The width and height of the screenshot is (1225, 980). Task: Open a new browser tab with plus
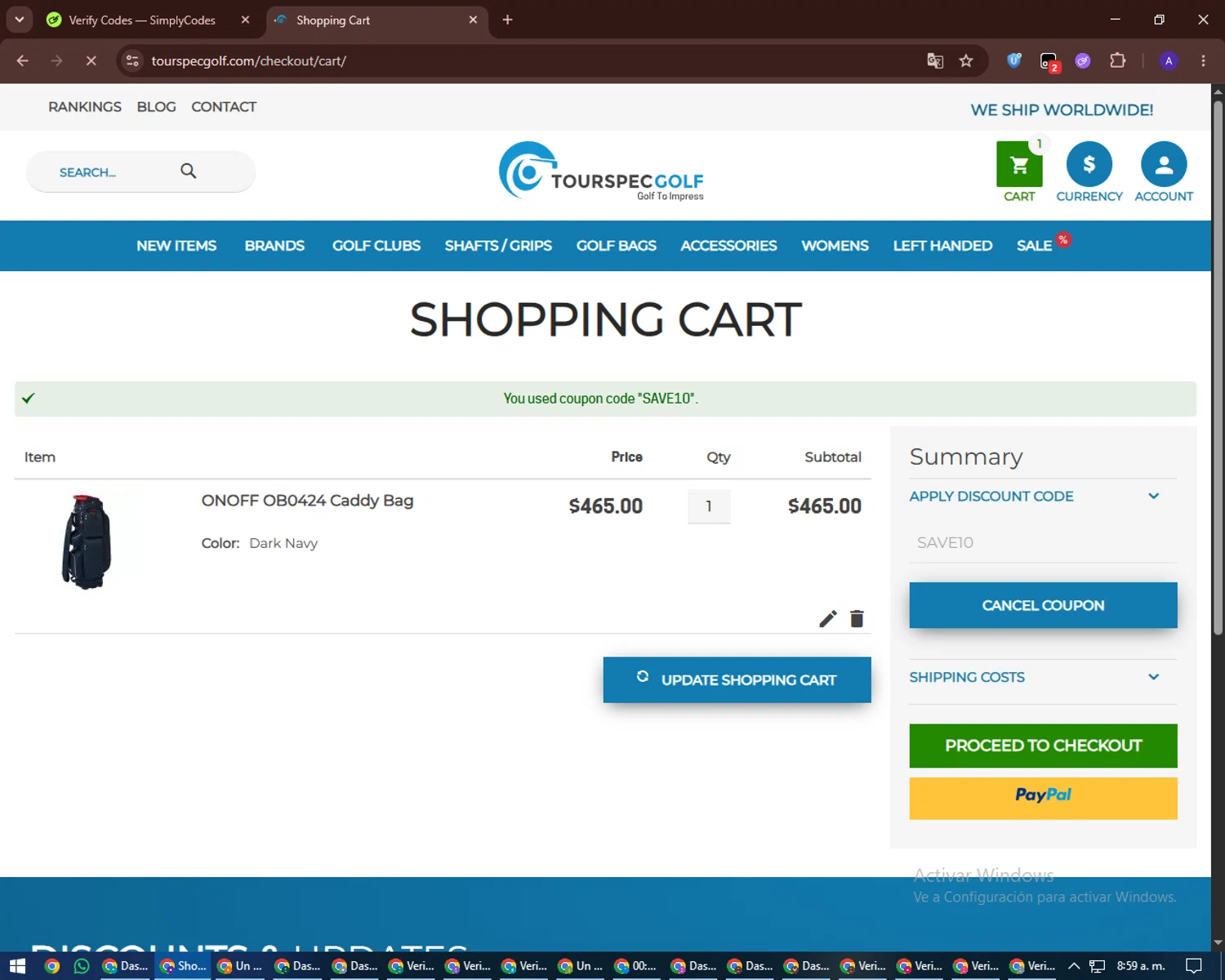(507, 20)
